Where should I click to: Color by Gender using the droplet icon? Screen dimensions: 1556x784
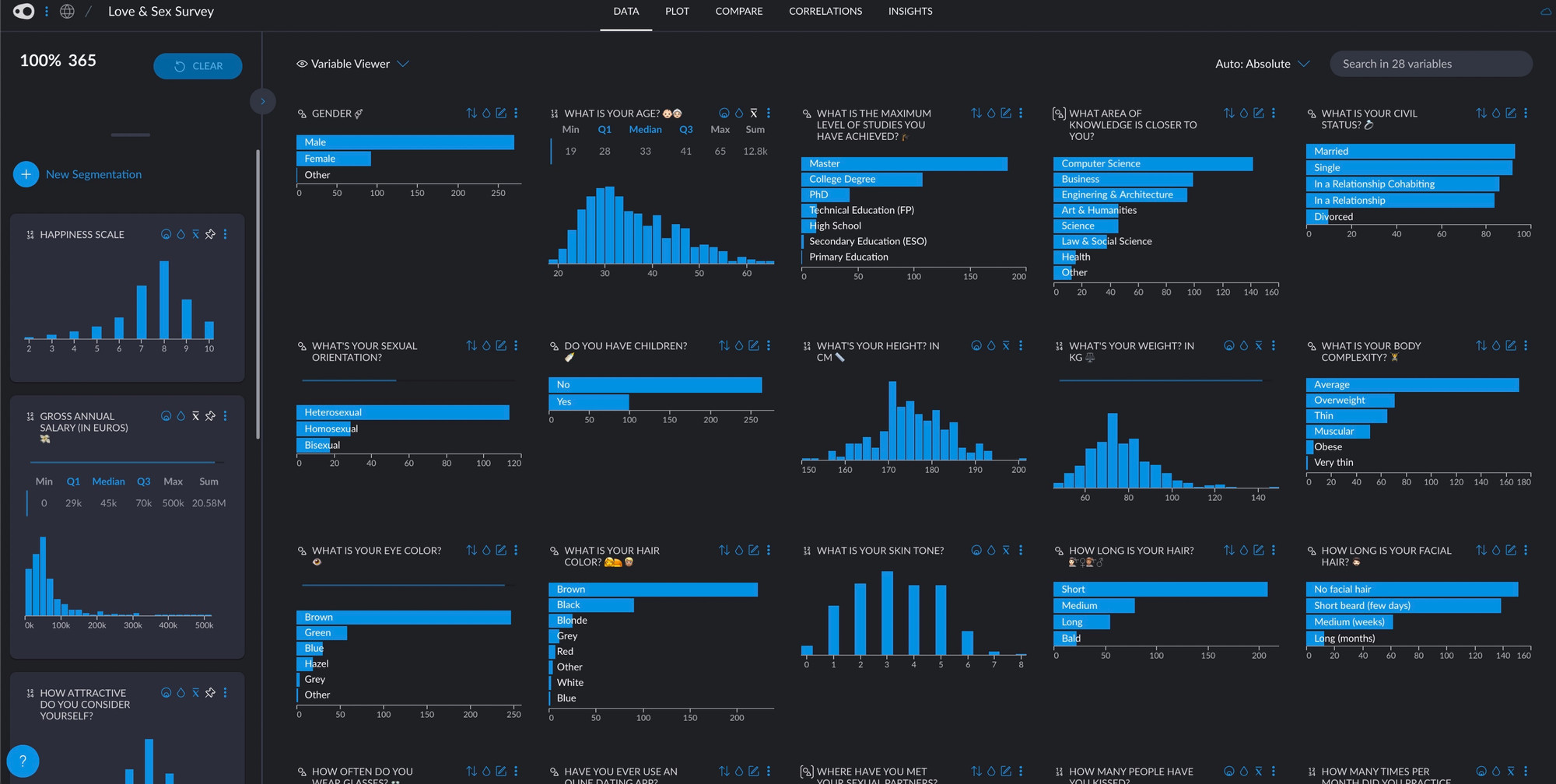click(x=486, y=114)
